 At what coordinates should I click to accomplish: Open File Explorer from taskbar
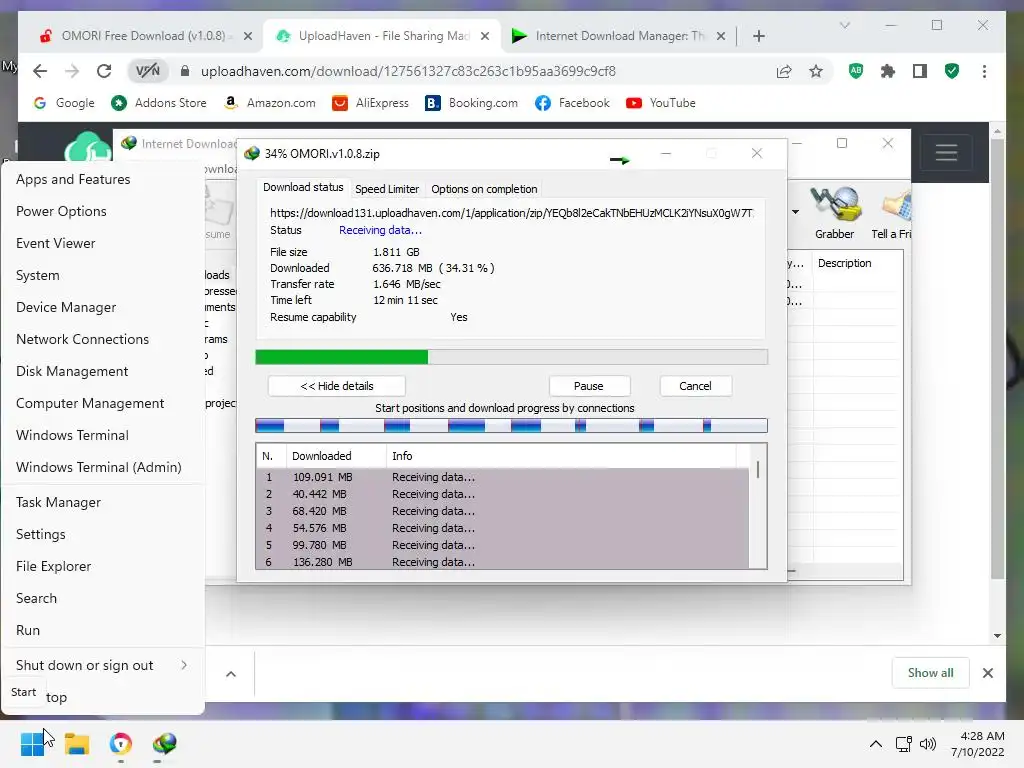click(77, 743)
